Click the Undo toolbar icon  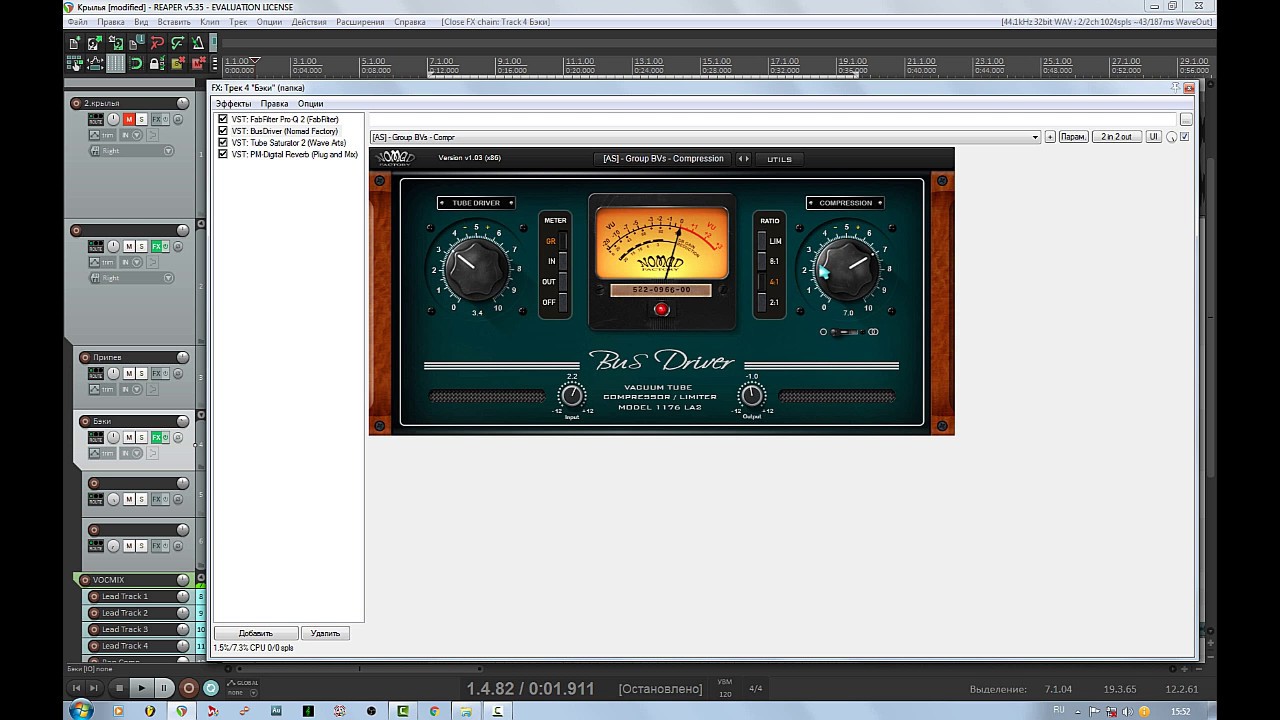(157, 43)
